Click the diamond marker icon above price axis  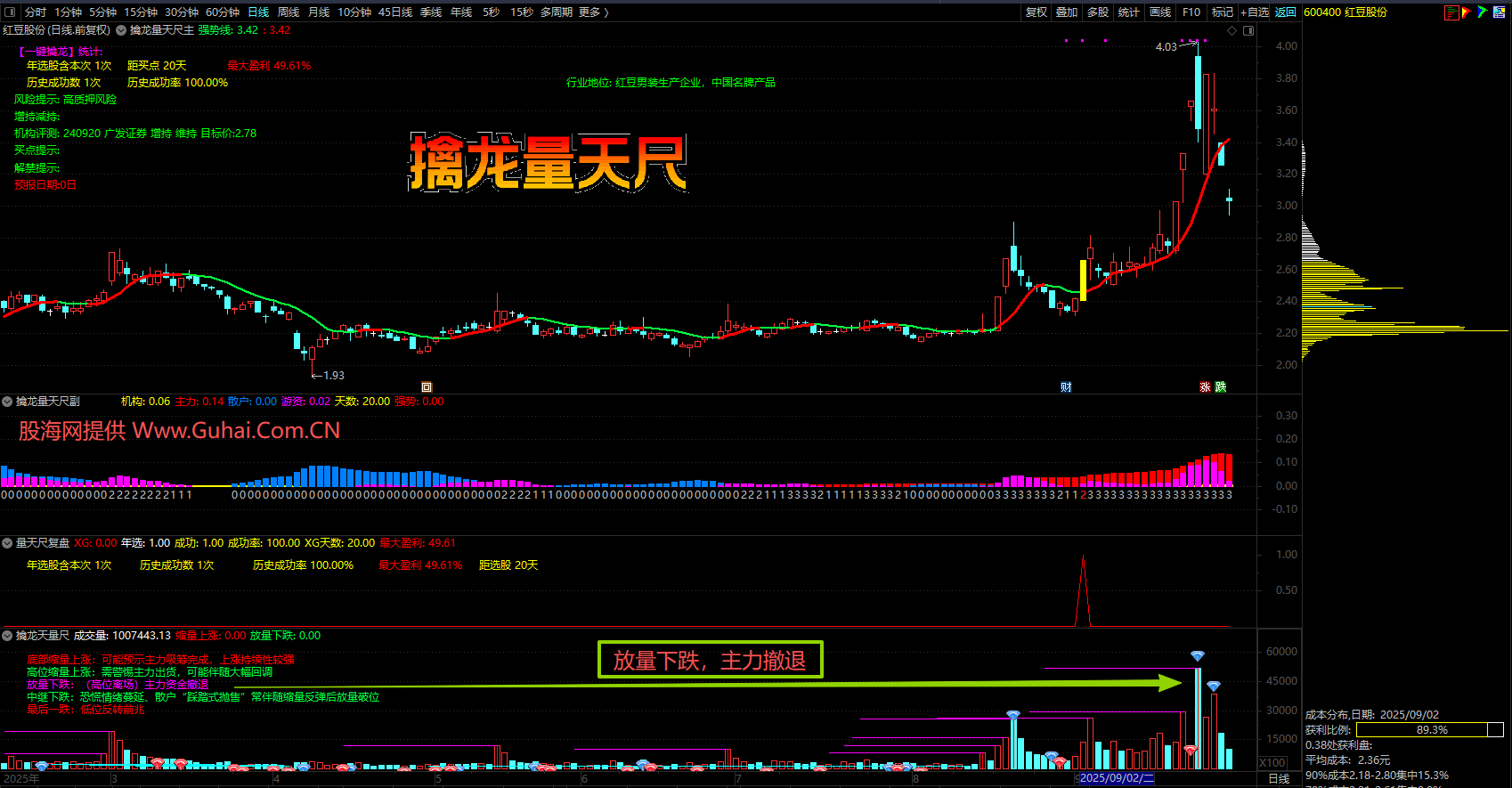coord(1232,30)
